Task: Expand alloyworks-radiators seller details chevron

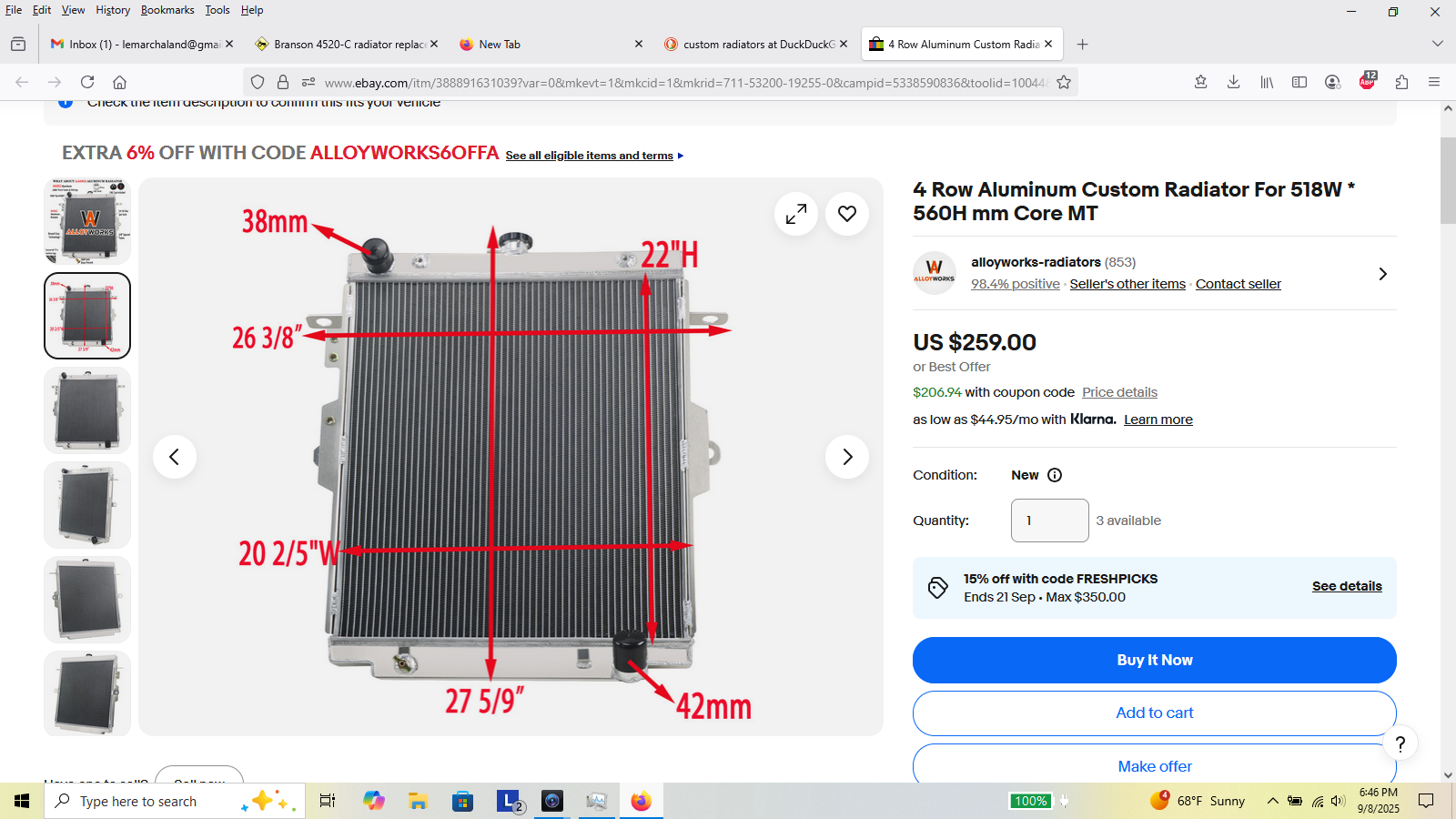Action: tap(1382, 274)
